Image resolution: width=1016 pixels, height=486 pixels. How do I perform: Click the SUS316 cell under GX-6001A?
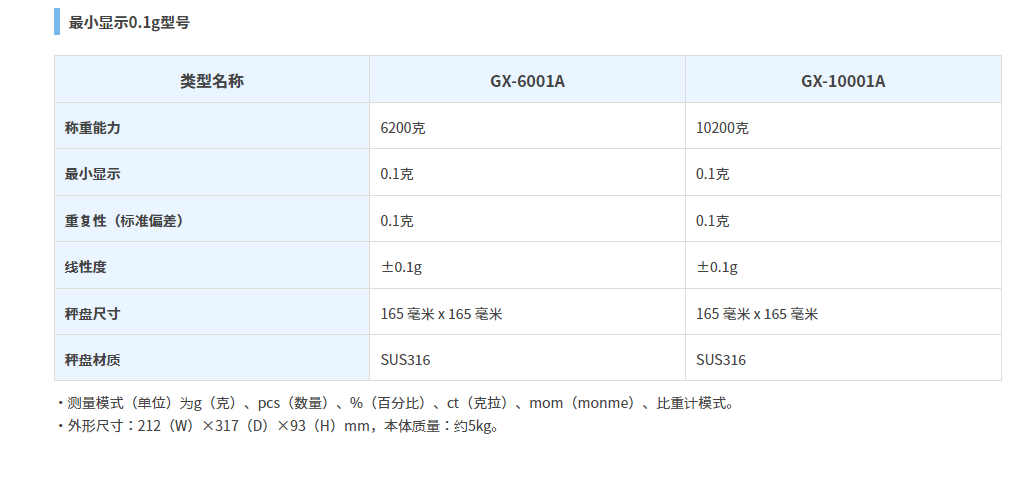(x=406, y=360)
